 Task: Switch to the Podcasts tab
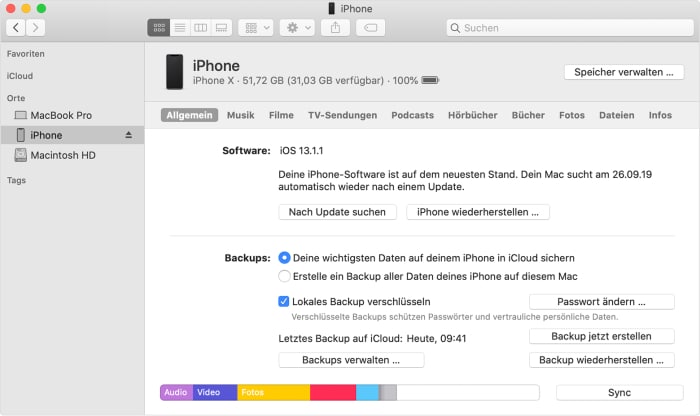tap(412, 115)
